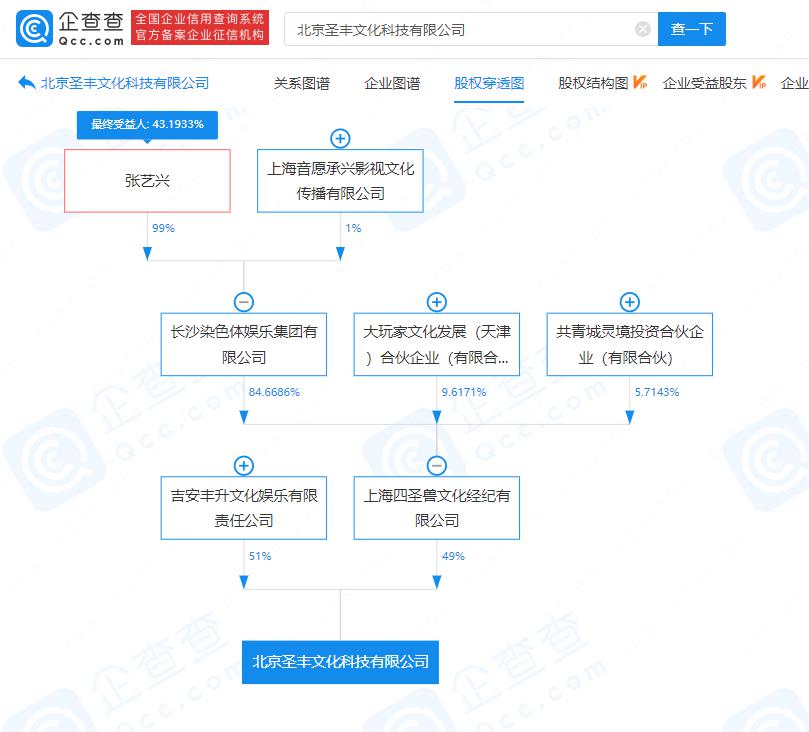Viewport: 809px width, 732px height.
Task: Click the 最终受益人 43.1933% label
Action: [x=147, y=124]
